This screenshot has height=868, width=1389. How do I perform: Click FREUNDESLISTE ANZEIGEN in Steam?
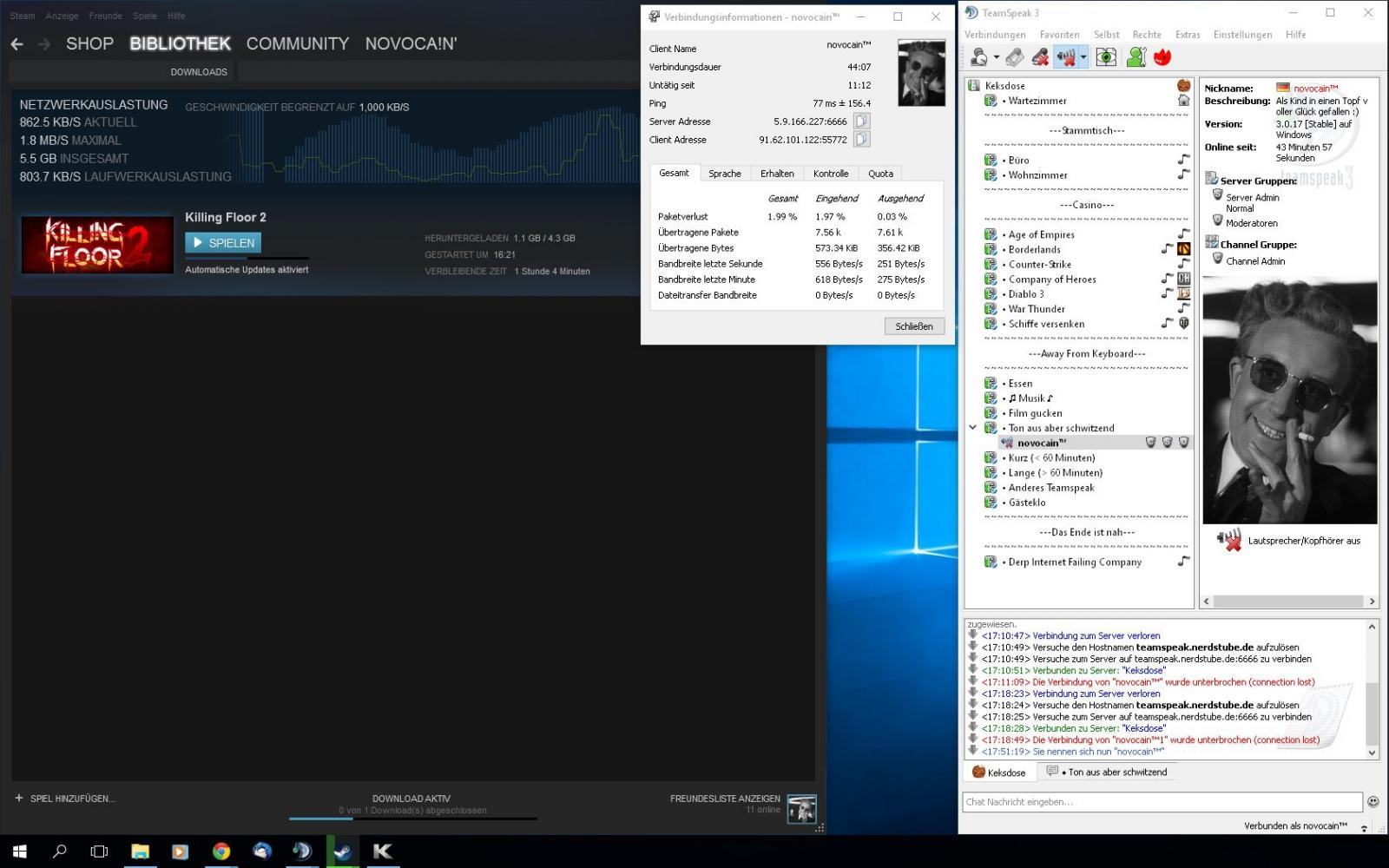tap(725, 799)
